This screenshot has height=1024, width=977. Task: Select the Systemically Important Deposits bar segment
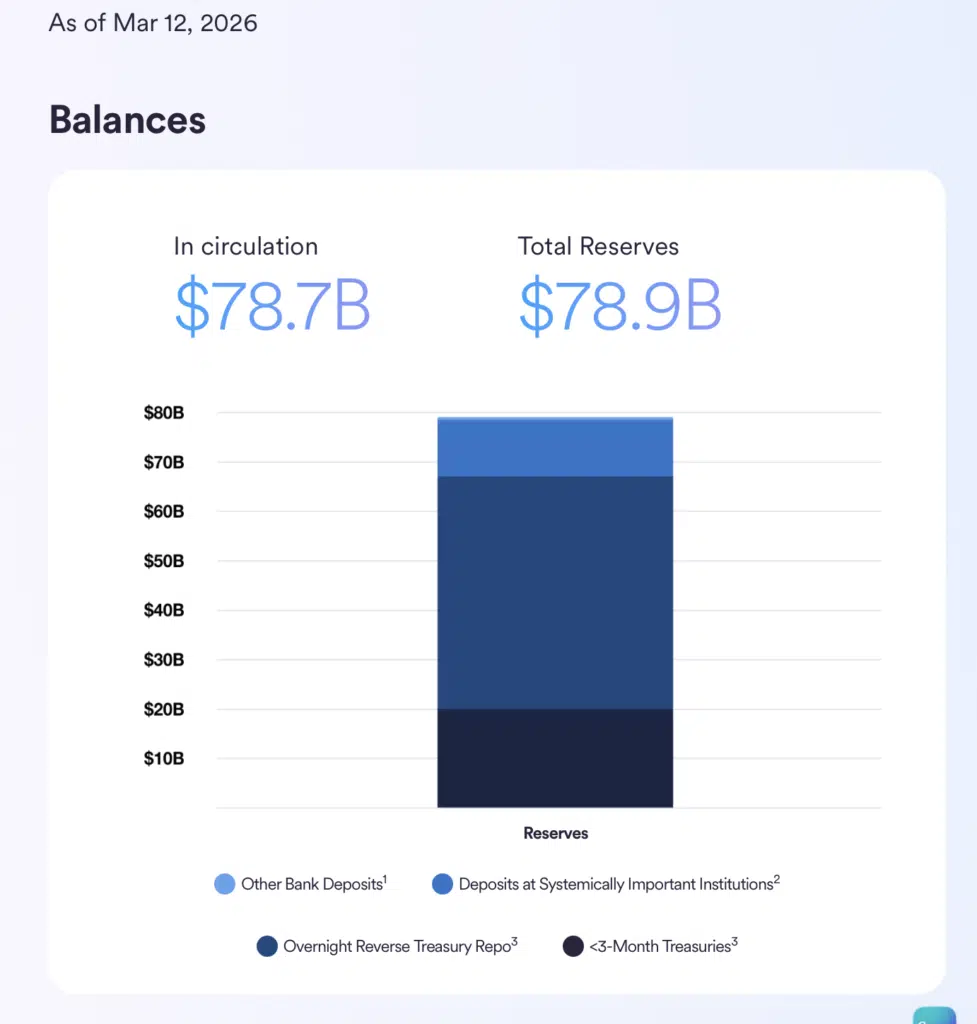[x=555, y=448]
